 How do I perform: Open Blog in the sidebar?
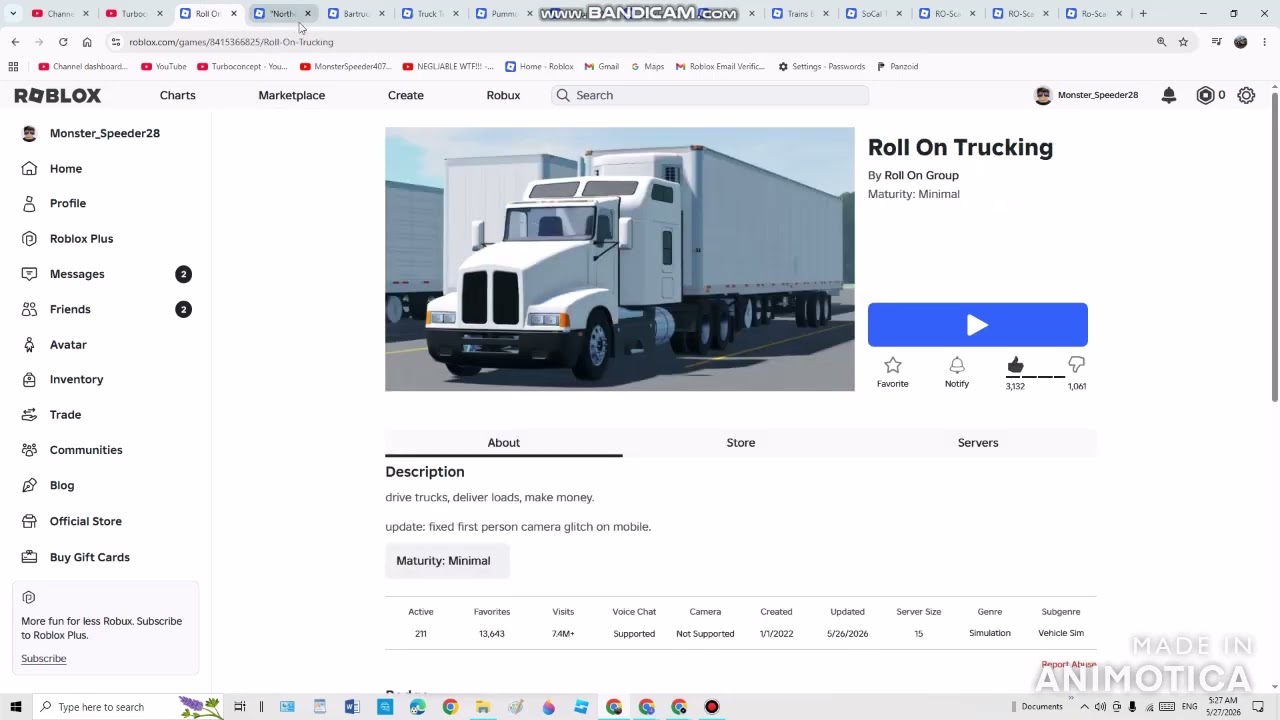(x=62, y=485)
